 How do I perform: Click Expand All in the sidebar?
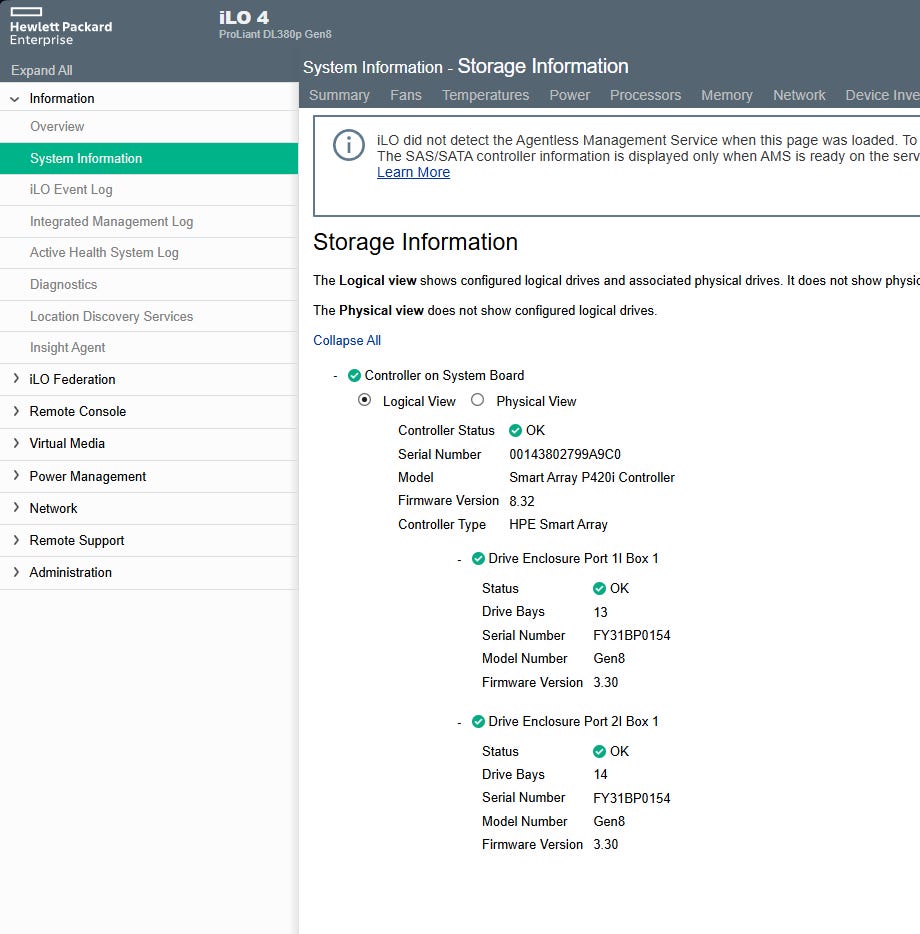coord(41,71)
